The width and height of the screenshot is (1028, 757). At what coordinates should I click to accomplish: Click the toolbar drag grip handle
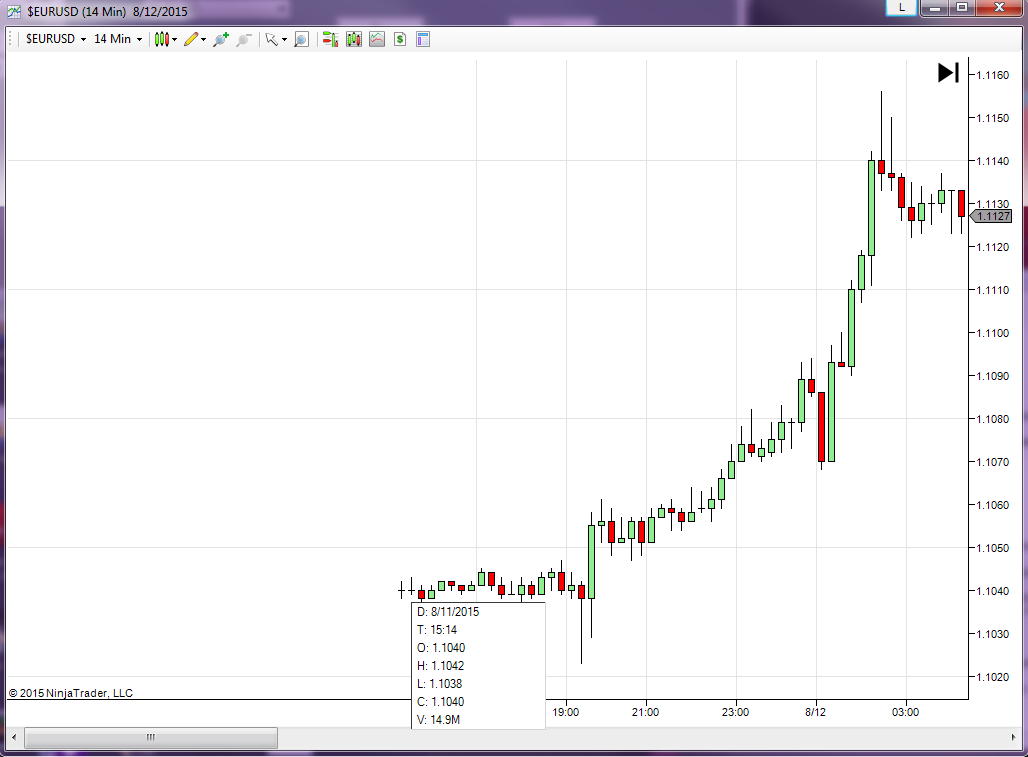pos(10,39)
